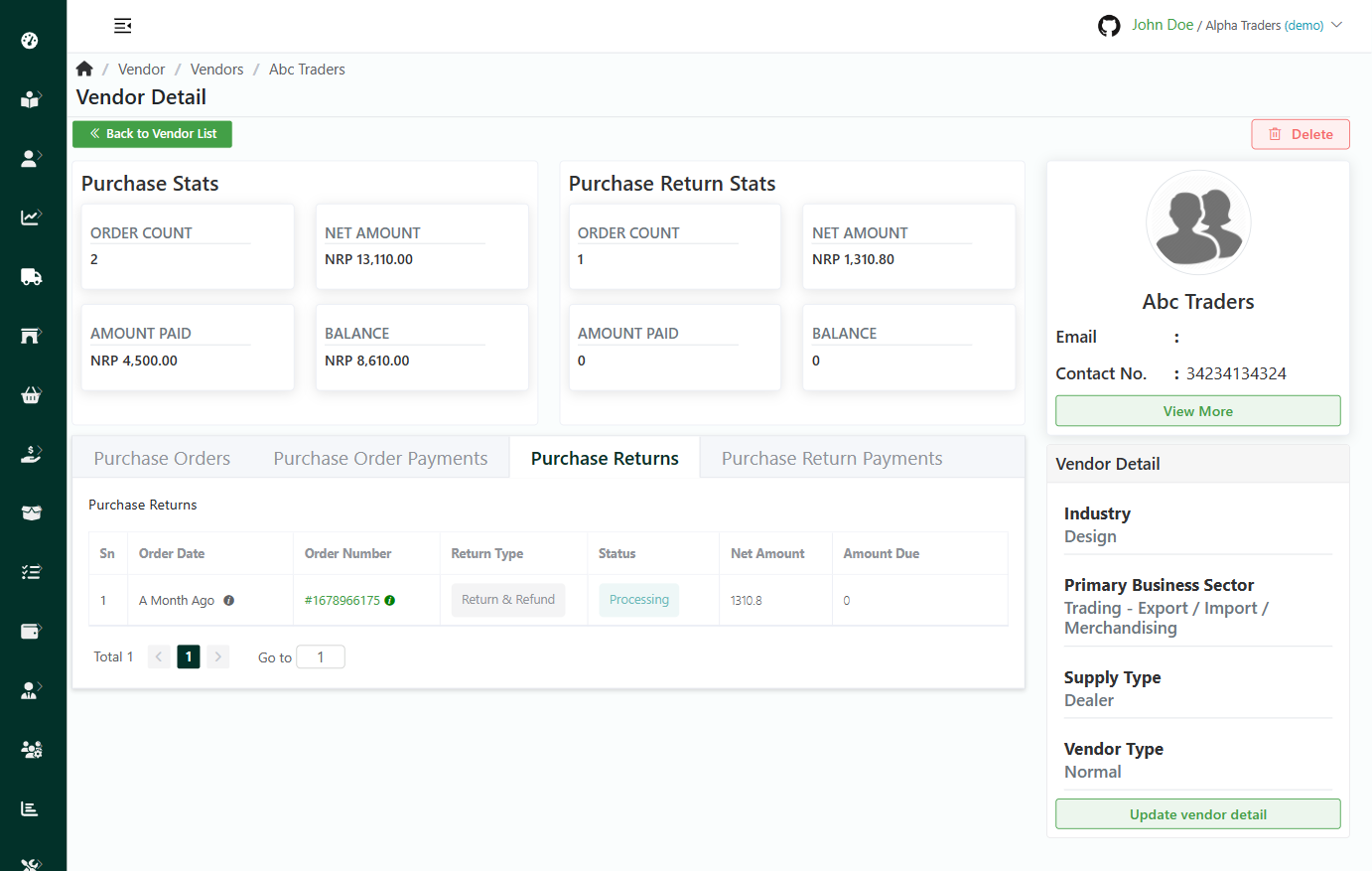
Task: Click Abc Traders breadcrumb item
Action: pos(307,70)
